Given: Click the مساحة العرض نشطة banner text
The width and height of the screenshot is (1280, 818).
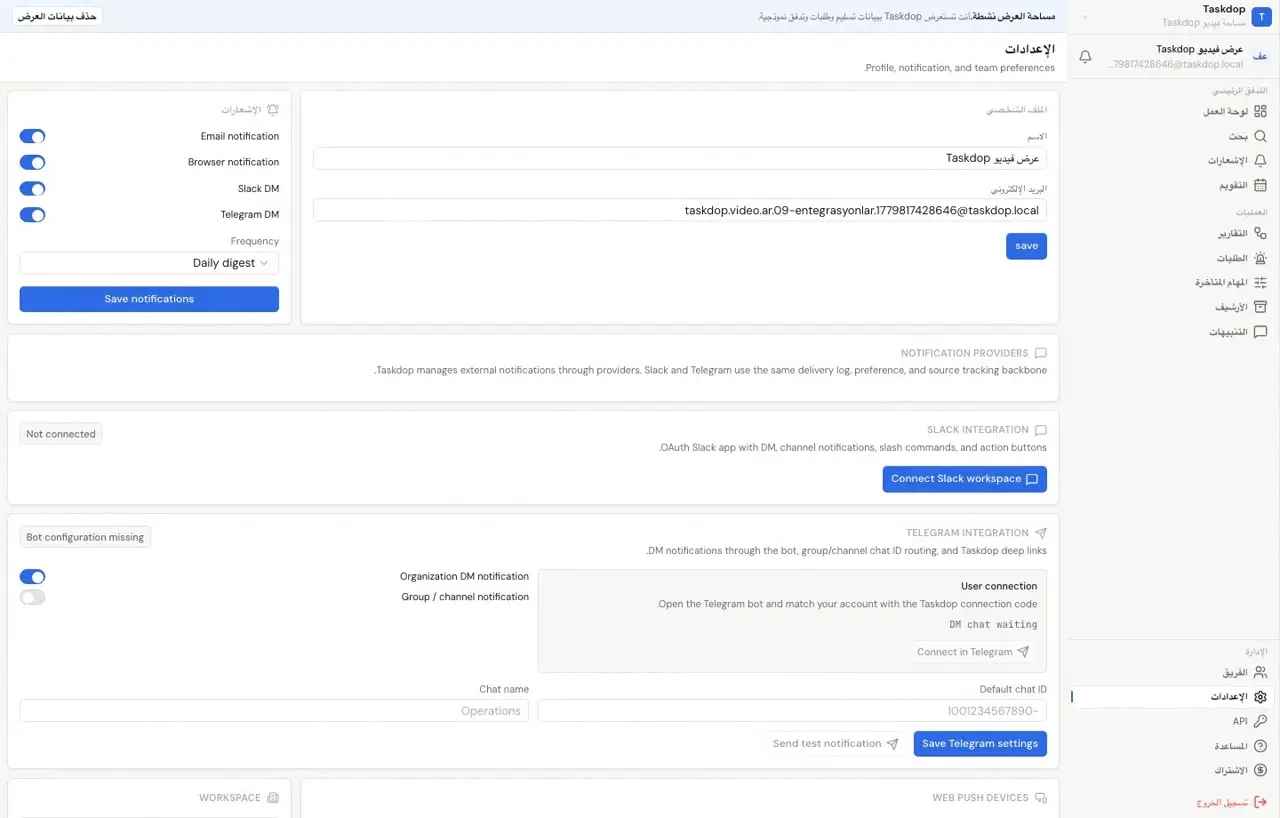Looking at the screenshot, I should click(x=1013, y=16).
